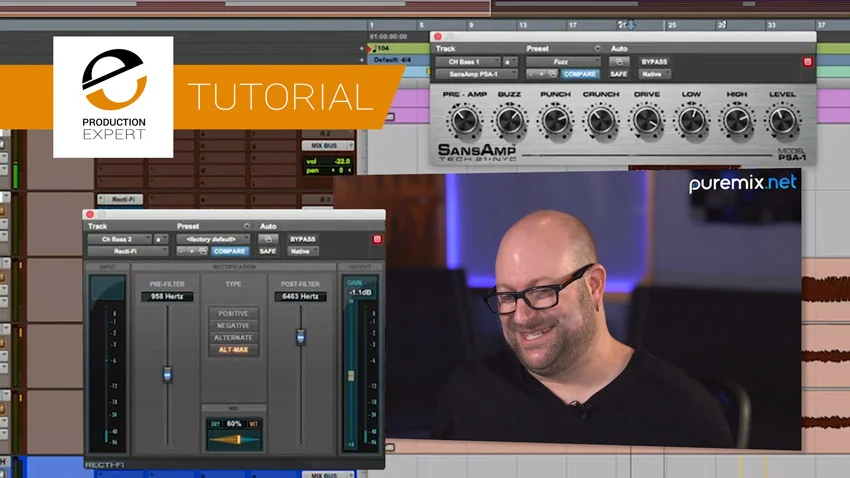
Task: Open preset folder icon in SansAmp window
Action: click(552, 74)
